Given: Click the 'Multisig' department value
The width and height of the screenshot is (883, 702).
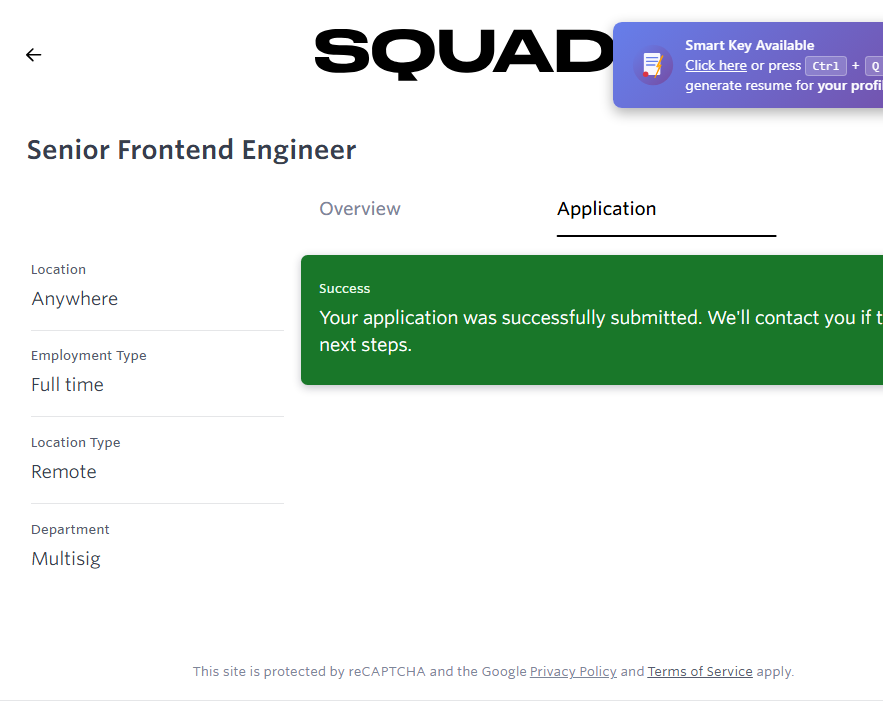Looking at the screenshot, I should click(66, 559).
